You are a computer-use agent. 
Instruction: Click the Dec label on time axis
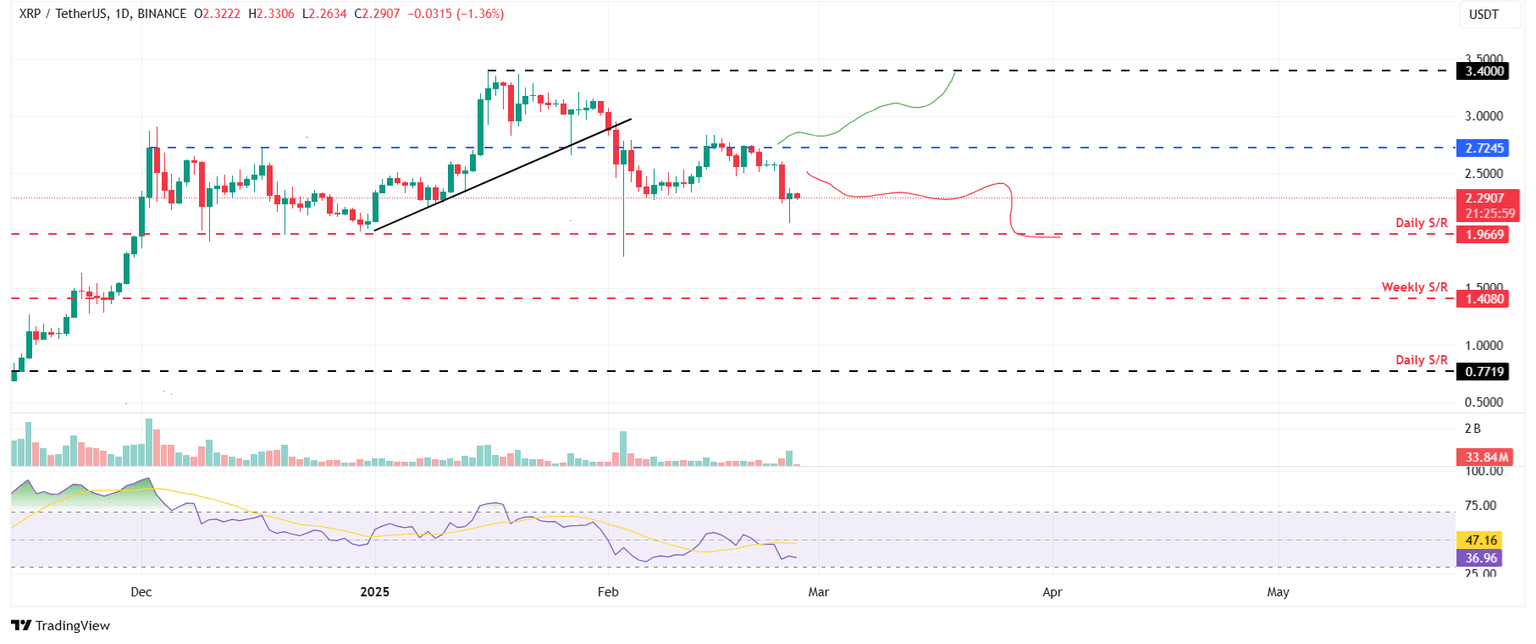[x=141, y=592]
